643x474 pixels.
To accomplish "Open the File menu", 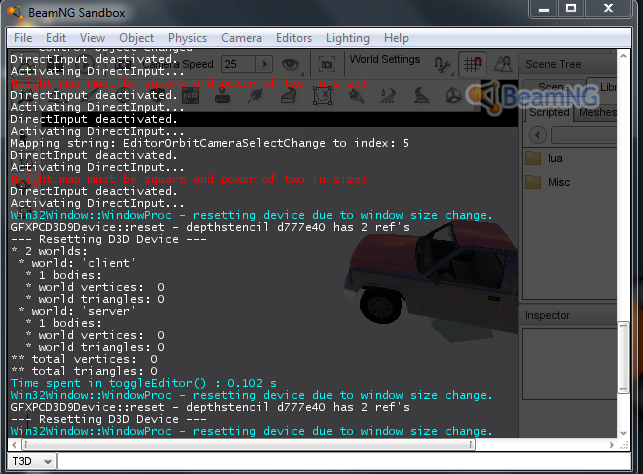I will point(23,38).
